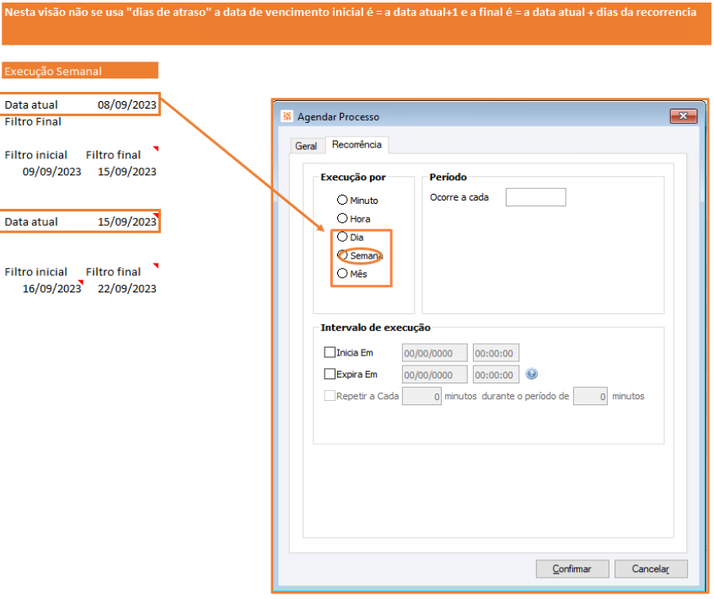Click the cell 22/09/2023
This screenshot has height=599, width=714.
pos(127,289)
